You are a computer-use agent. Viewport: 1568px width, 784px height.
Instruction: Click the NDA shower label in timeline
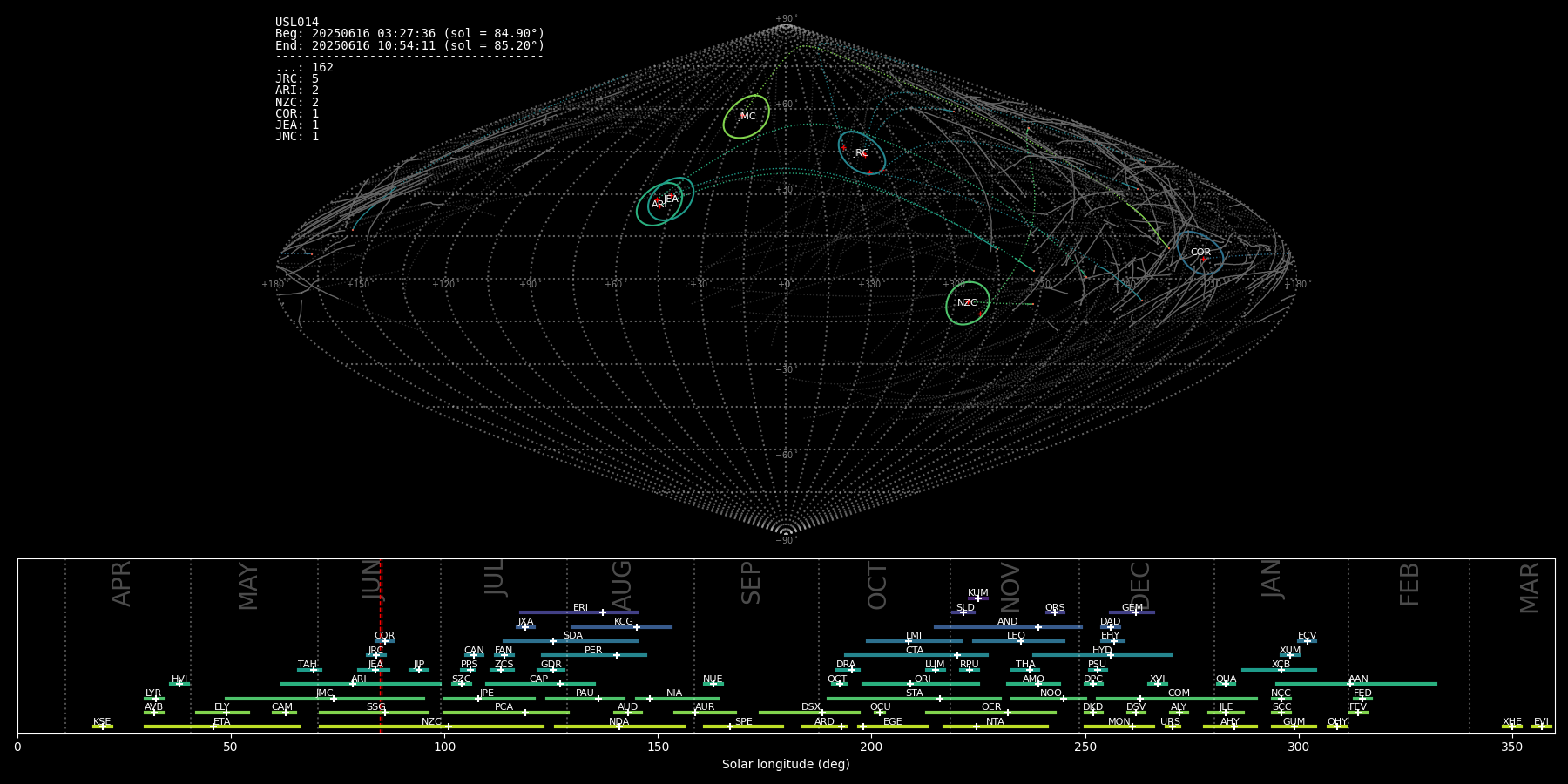[x=618, y=721]
